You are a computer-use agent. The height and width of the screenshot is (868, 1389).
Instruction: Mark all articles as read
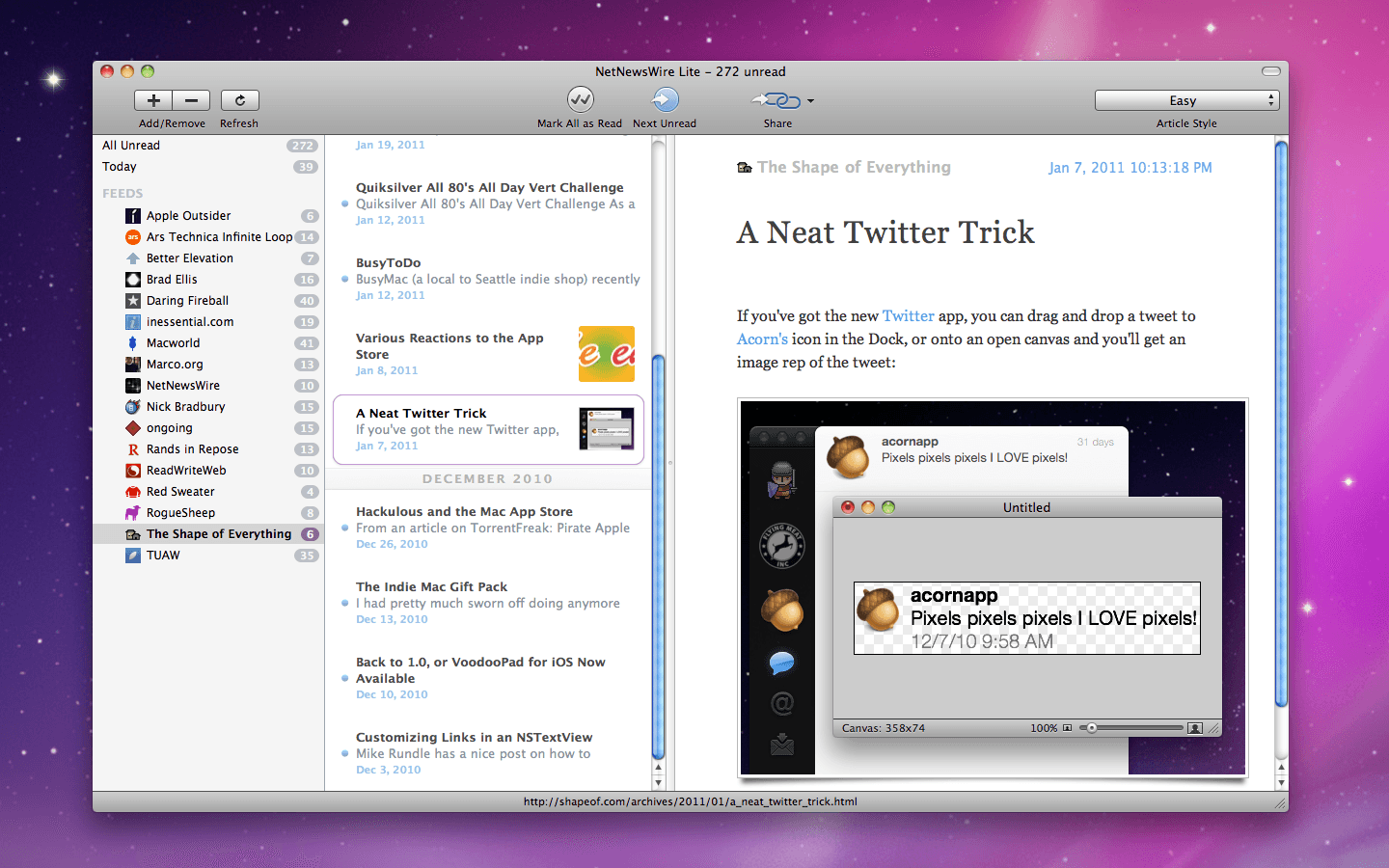click(580, 99)
